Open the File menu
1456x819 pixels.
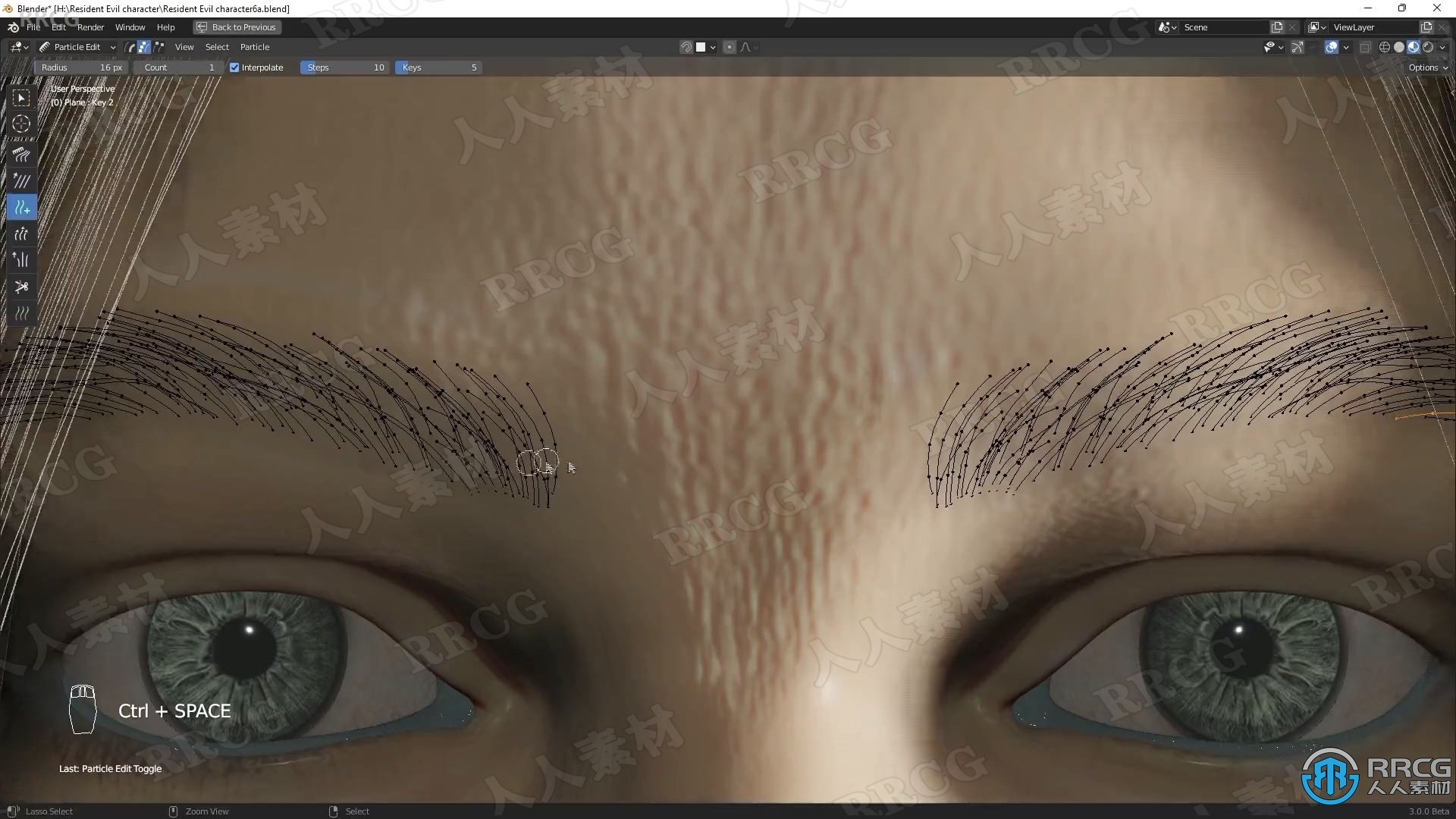tap(33, 27)
